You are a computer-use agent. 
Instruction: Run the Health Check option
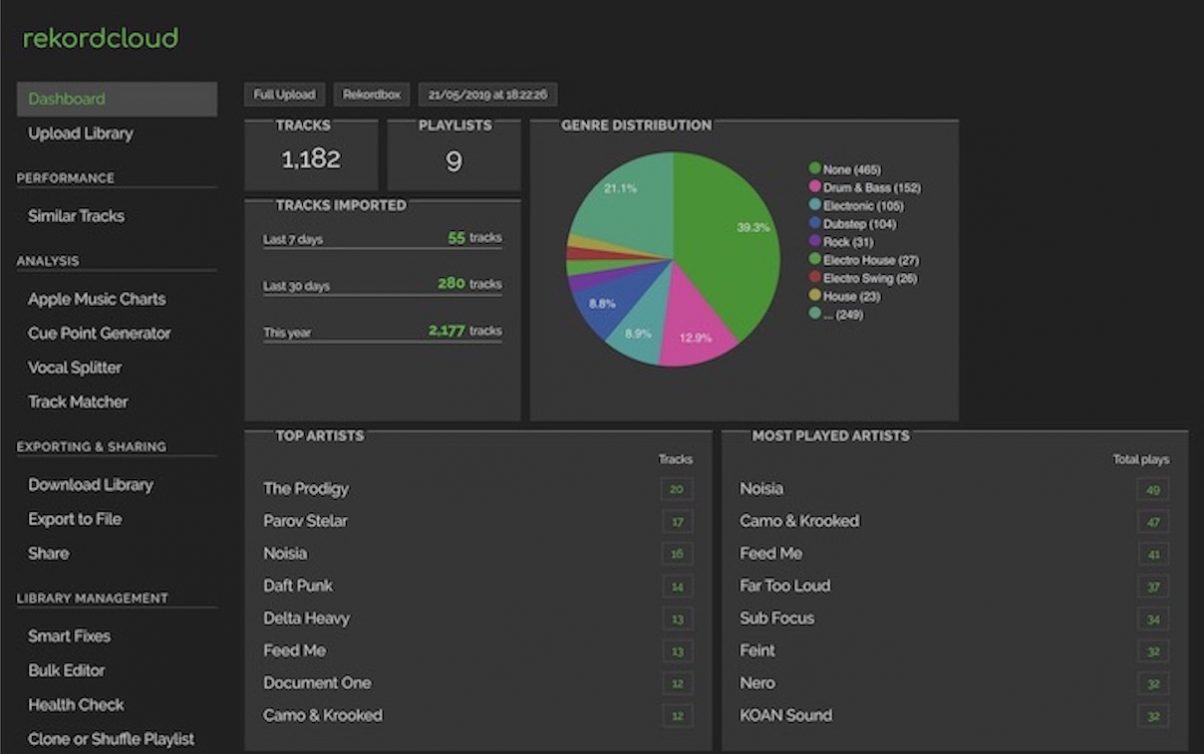point(76,704)
